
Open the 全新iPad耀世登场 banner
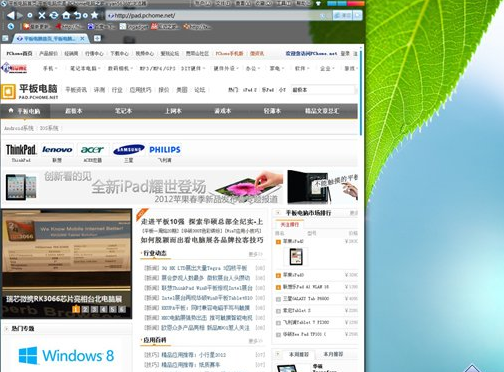[143, 187]
